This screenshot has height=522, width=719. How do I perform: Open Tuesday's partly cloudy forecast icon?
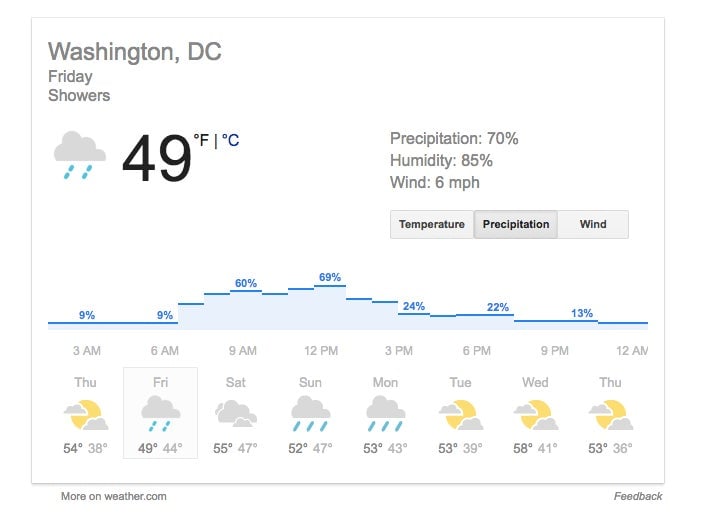[x=461, y=415]
